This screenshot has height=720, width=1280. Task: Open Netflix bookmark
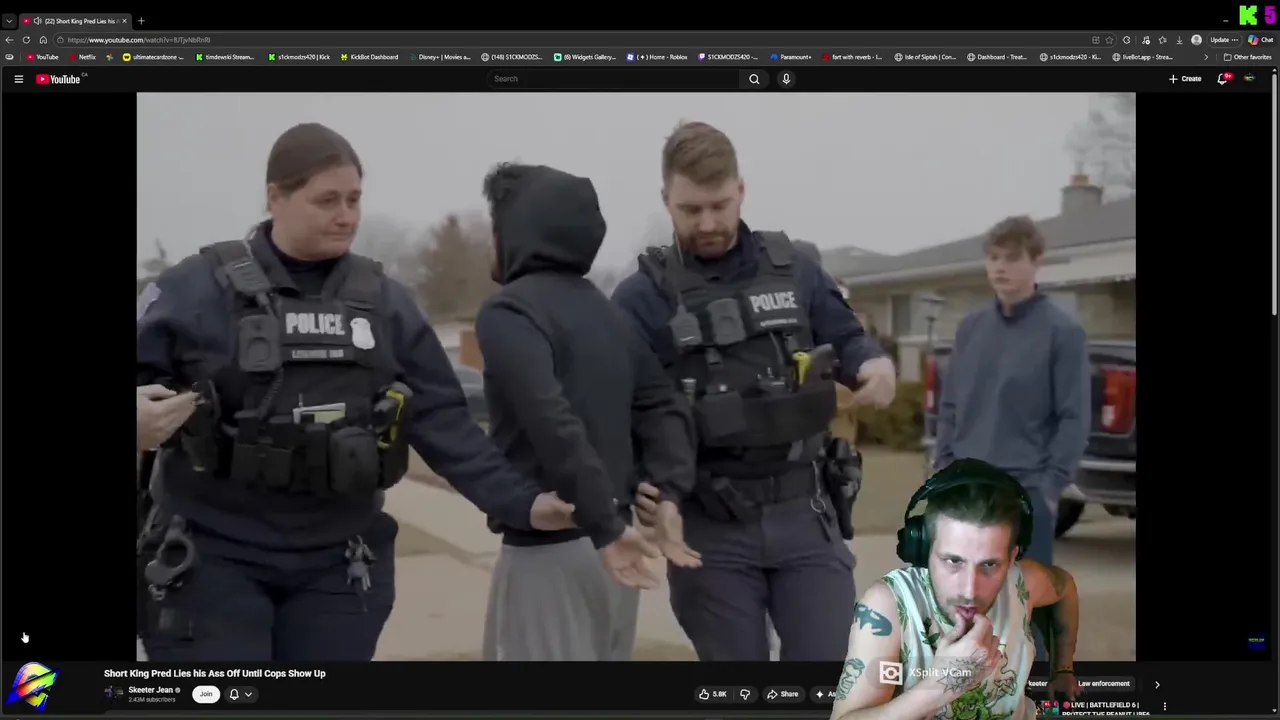click(x=82, y=57)
